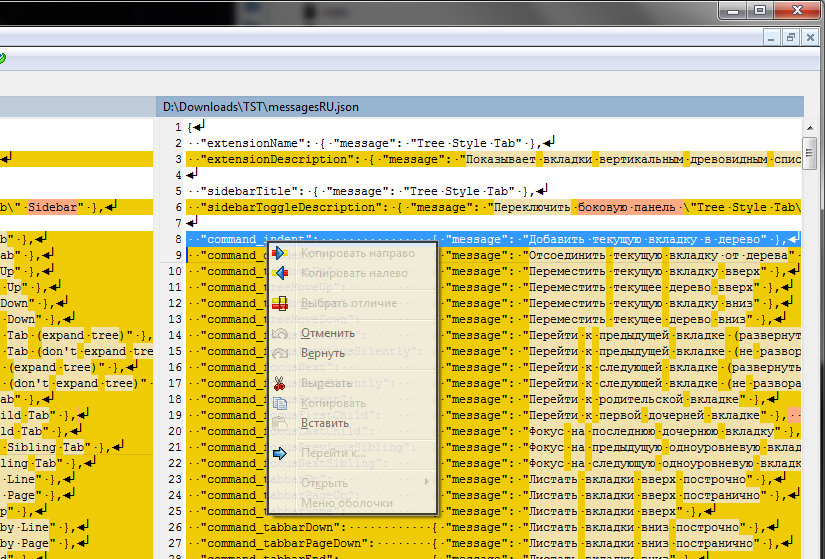
Task: Click the copy-right arrow icon
Action: coord(279,253)
